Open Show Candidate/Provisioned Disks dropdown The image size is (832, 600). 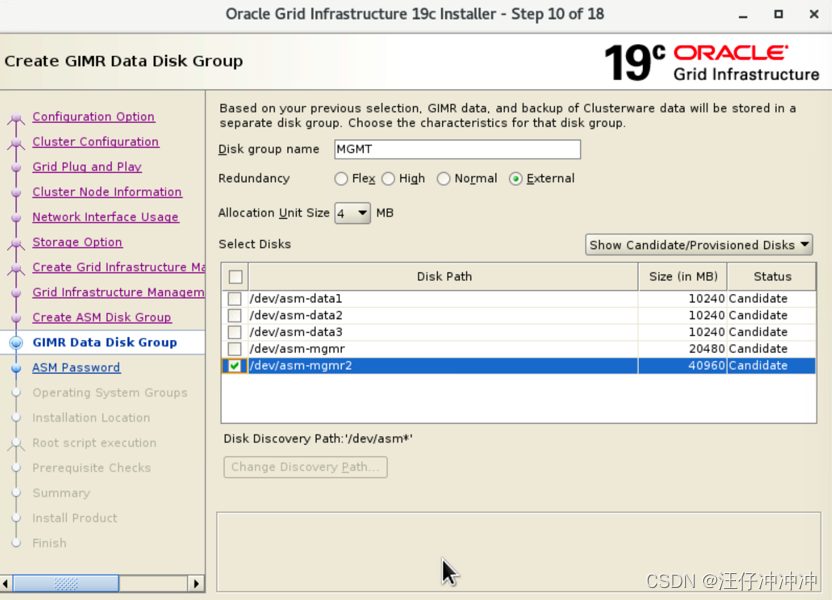699,245
